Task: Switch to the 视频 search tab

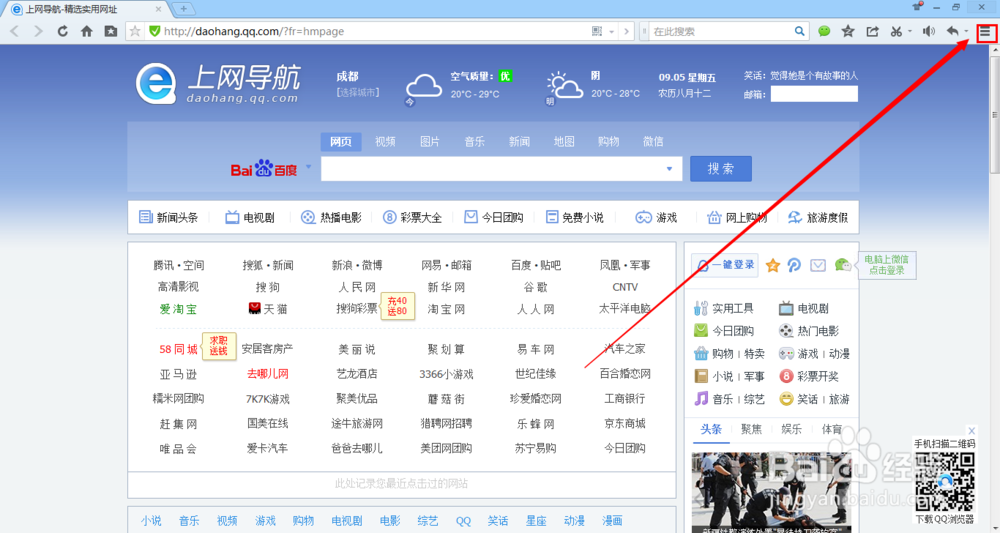Action: coord(385,142)
